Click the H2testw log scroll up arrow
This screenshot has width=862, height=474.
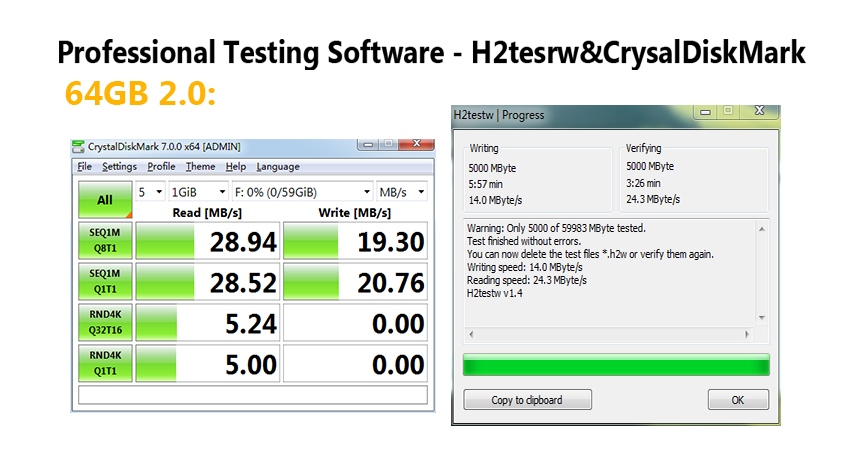click(x=762, y=229)
